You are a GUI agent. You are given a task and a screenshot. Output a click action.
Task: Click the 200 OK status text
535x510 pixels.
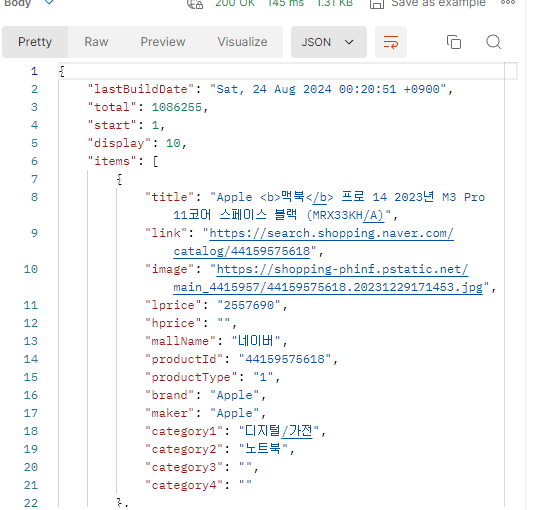pos(235,3)
